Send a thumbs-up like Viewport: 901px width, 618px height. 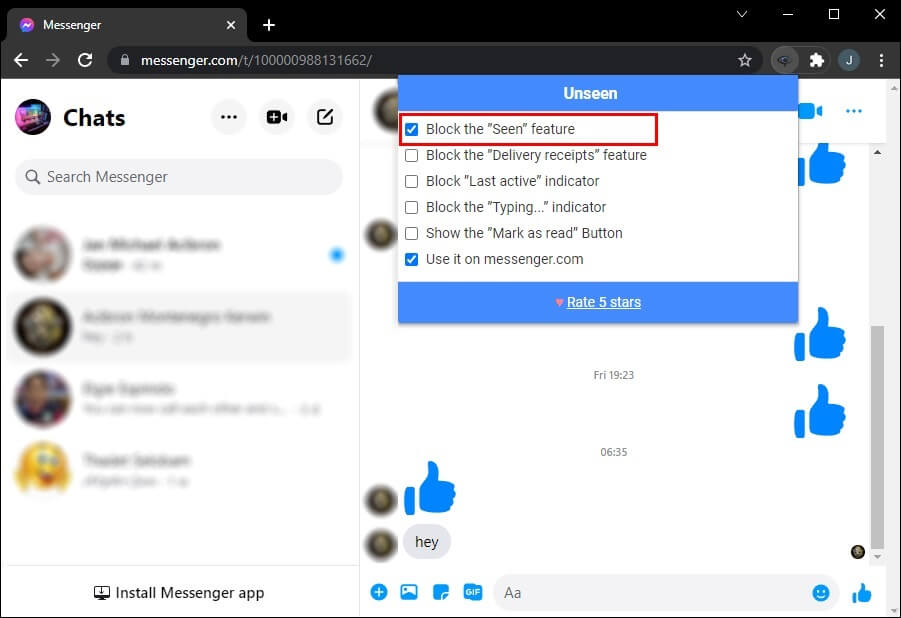862,593
